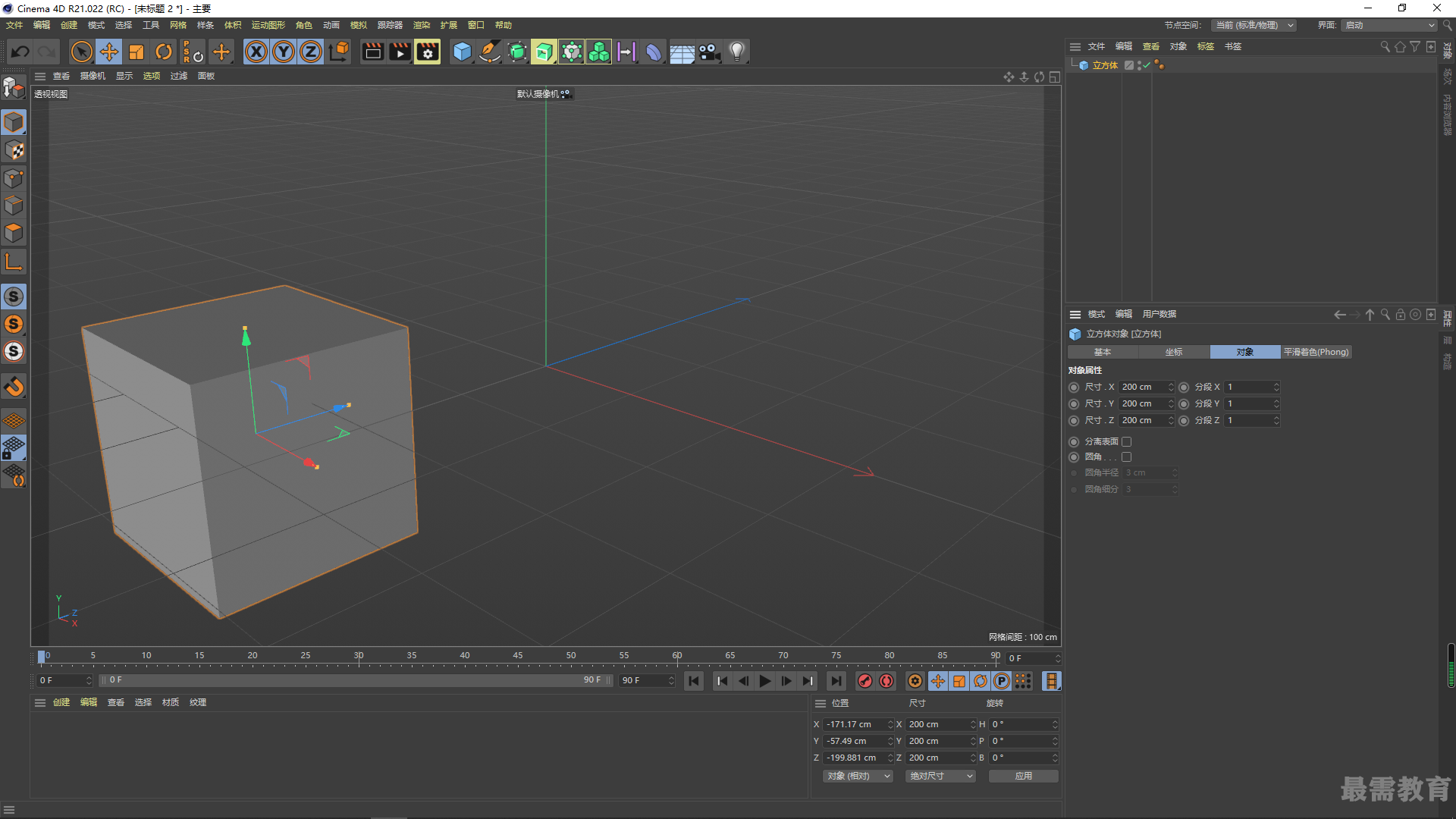Render to Picture Viewer icon
Image resolution: width=1456 pixels, height=819 pixels.
point(400,52)
